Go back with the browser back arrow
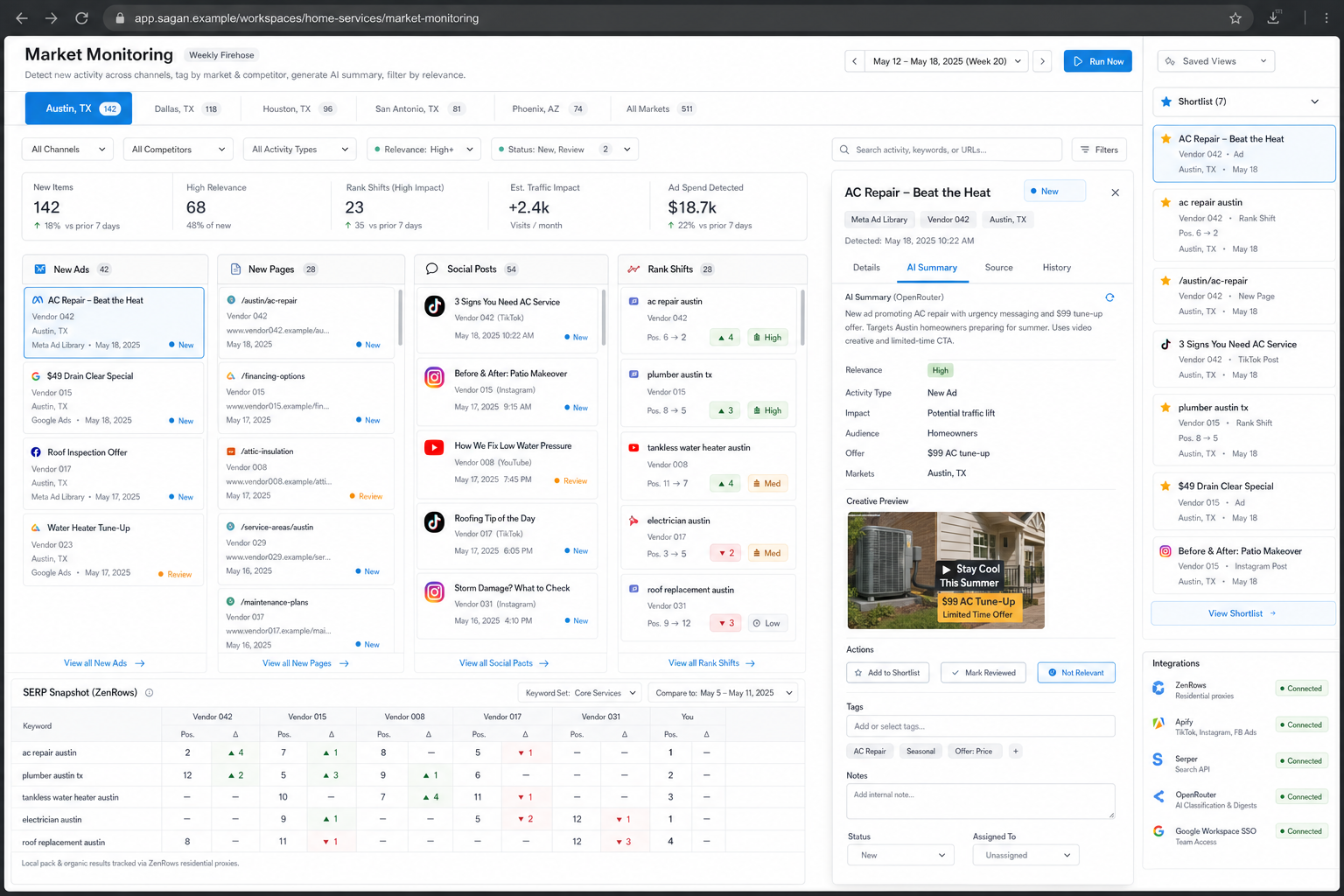 22,17
